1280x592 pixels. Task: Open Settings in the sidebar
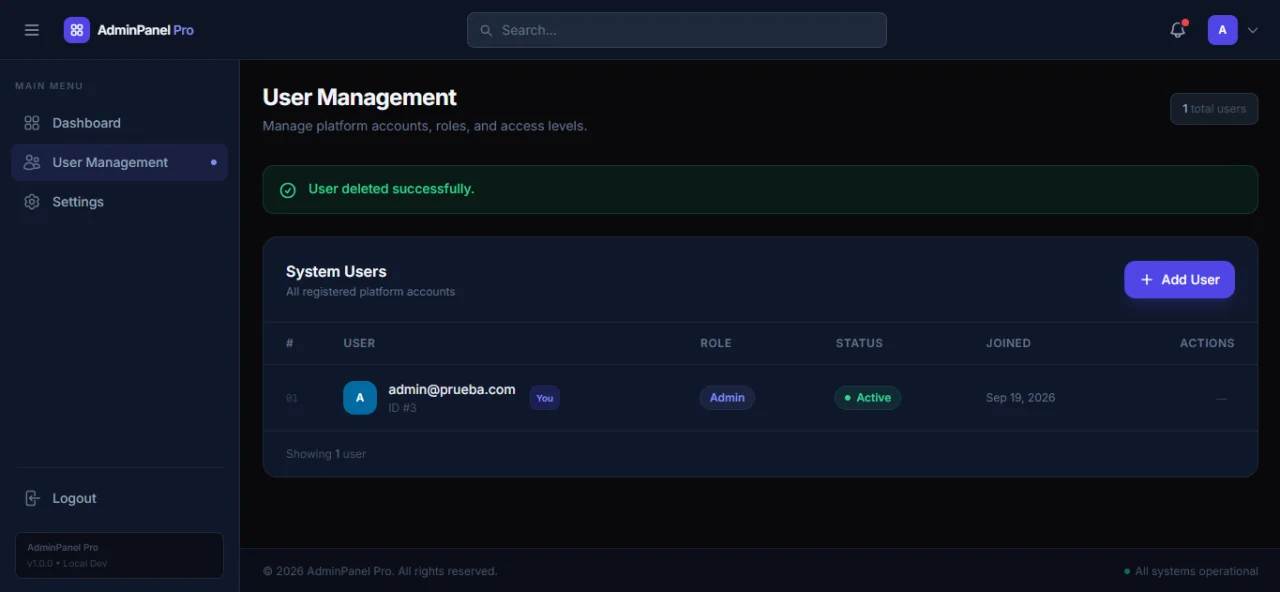(120, 202)
